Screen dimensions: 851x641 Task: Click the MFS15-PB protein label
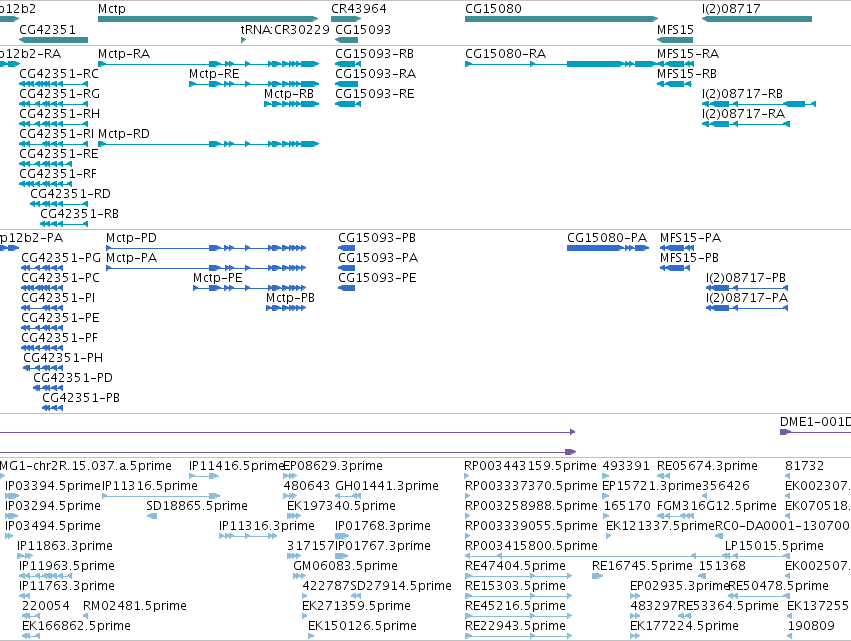click(689, 258)
